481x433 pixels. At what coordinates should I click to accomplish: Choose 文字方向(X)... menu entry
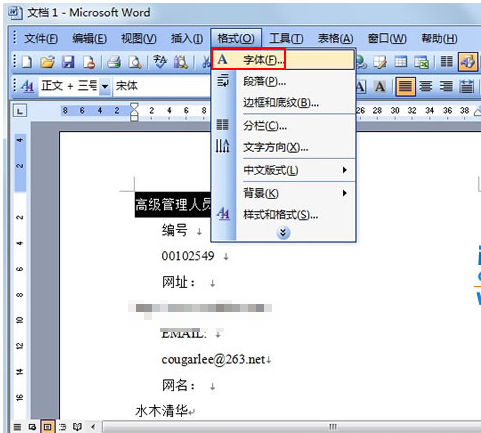(x=283, y=147)
